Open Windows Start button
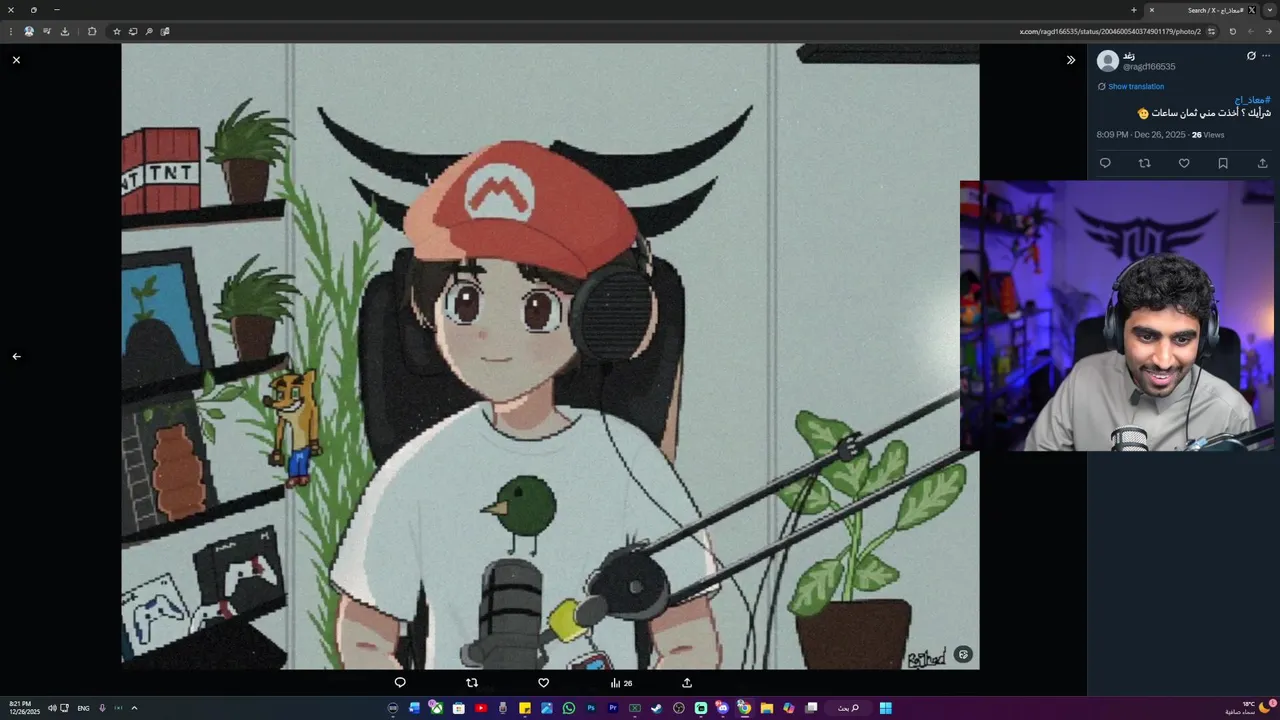The height and width of the screenshot is (720, 1280). 886,708
